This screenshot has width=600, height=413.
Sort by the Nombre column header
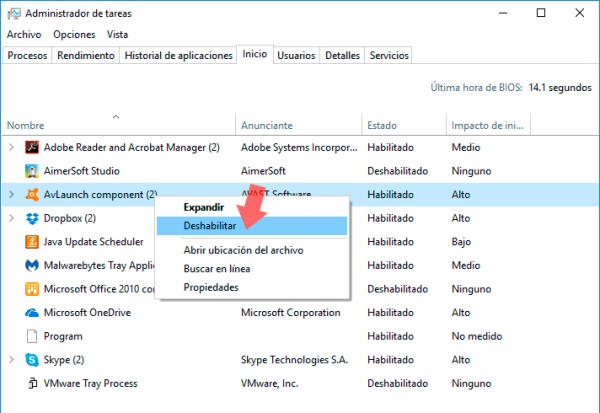119,124
